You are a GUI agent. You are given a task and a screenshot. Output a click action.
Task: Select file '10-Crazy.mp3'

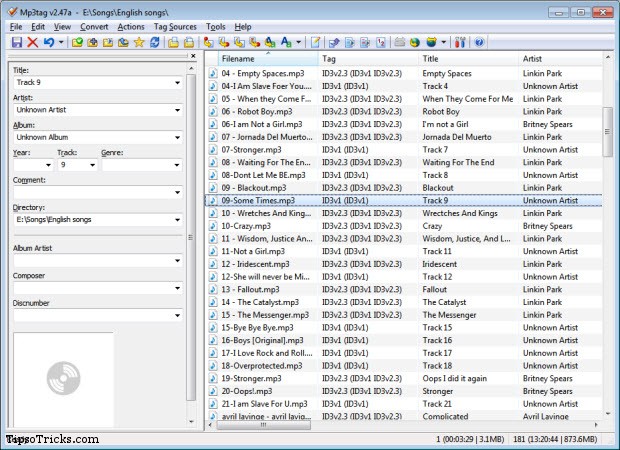pos(404,226)
